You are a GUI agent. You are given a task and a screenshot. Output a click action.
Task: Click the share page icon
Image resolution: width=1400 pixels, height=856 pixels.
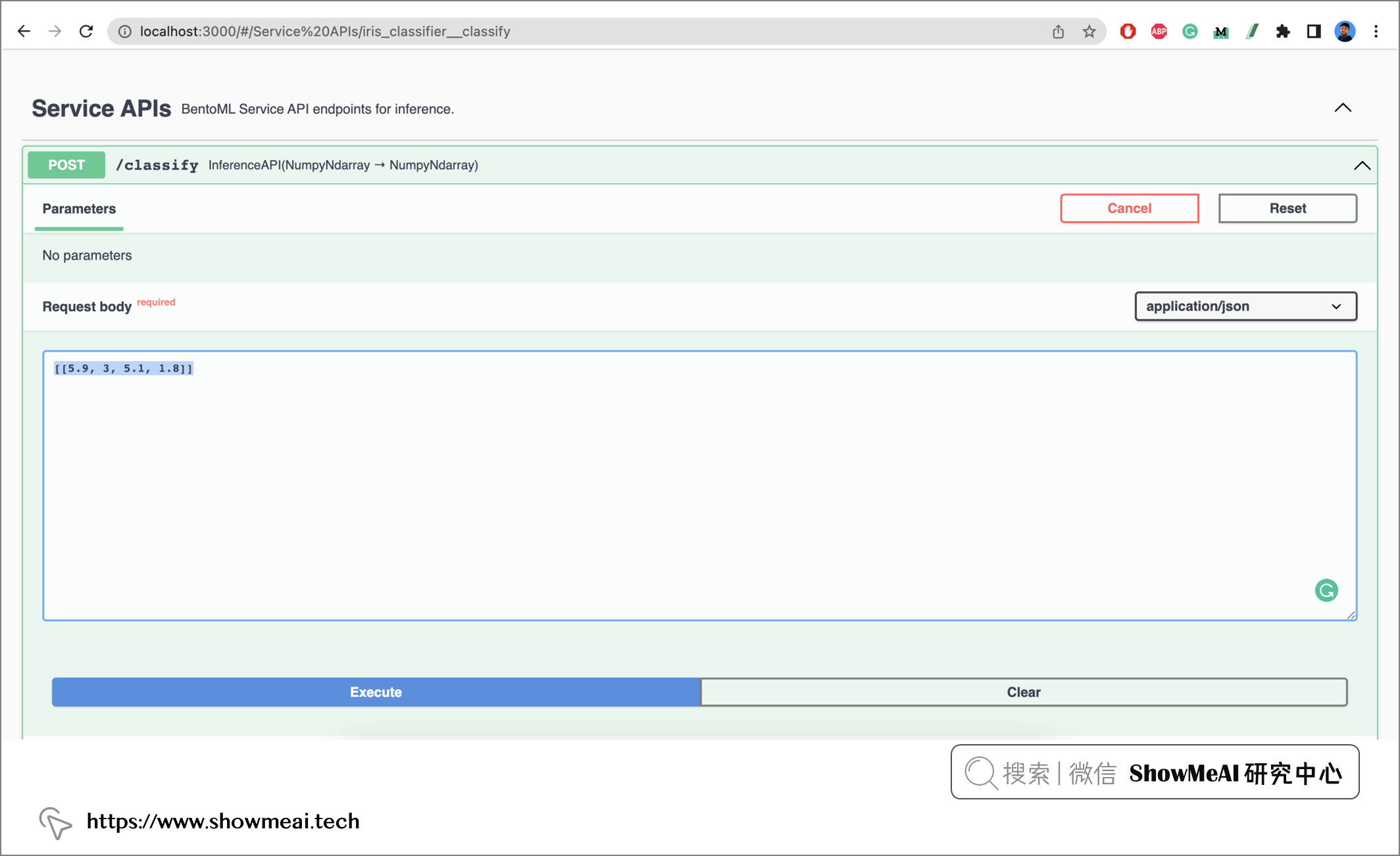(1058, 31)
